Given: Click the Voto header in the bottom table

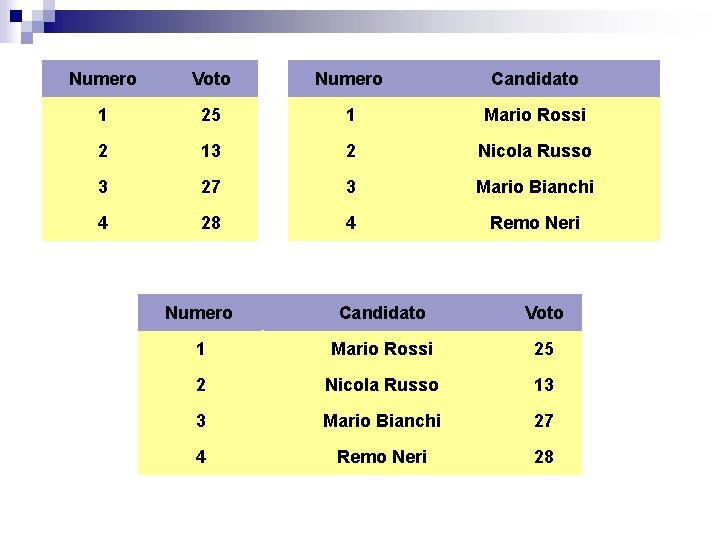Looking at the screenshot, I should (544, 313).
